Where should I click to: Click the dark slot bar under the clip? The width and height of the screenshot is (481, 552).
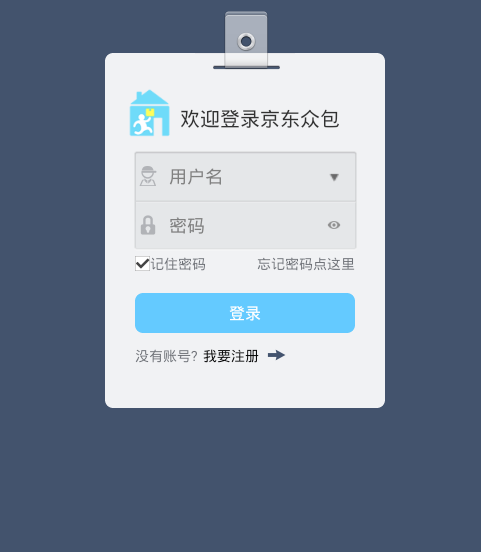tap(246, 67)
